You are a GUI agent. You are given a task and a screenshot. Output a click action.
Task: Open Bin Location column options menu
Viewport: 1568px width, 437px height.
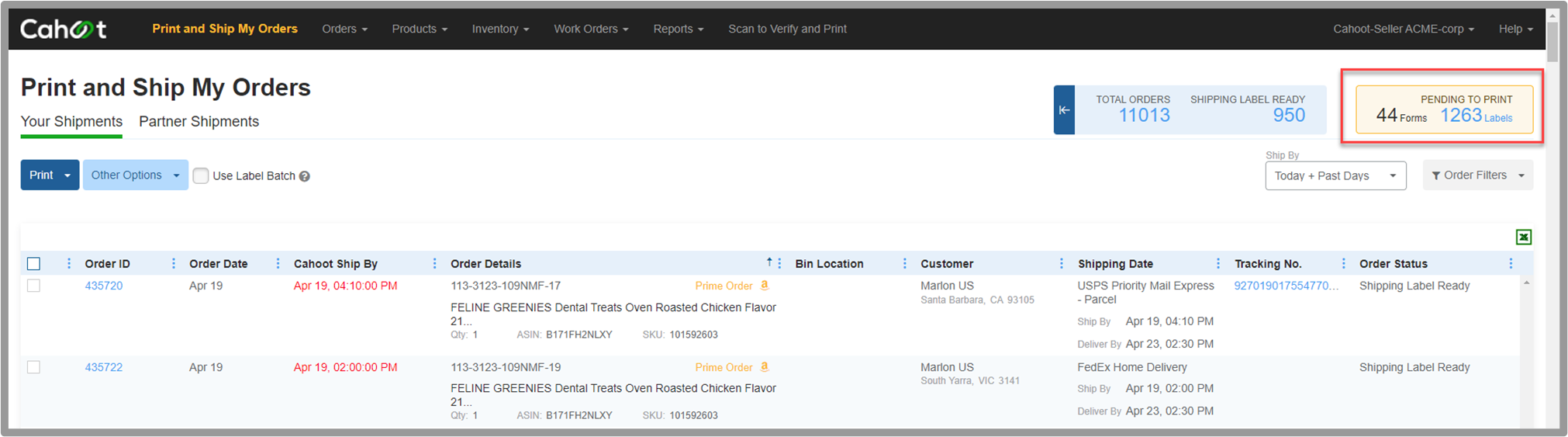click(x=904, y=263)
